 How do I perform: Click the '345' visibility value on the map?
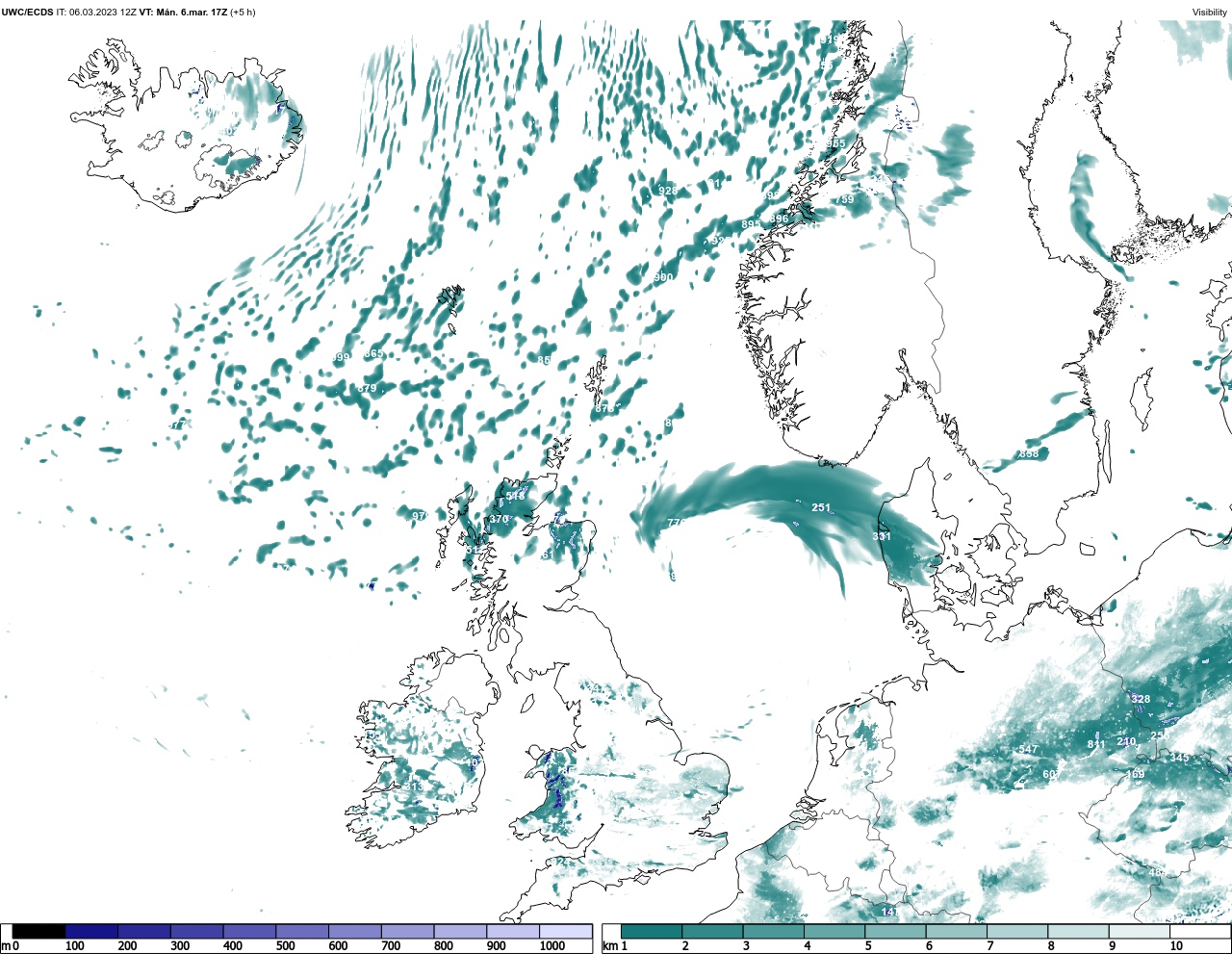click(1179, 759)
